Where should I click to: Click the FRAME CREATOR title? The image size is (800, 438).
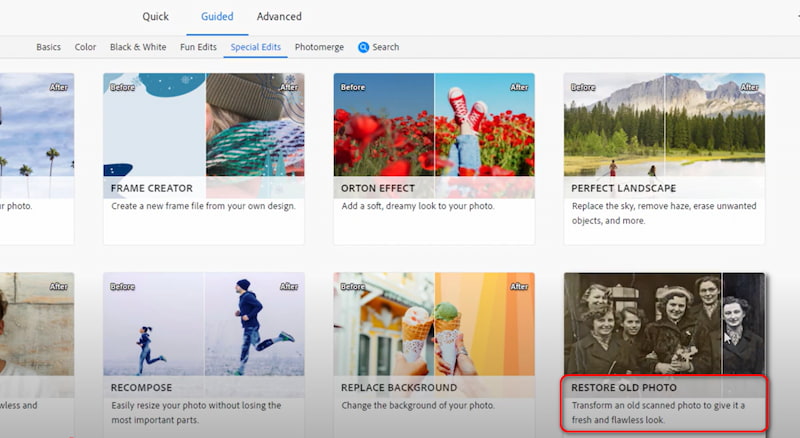152,188
